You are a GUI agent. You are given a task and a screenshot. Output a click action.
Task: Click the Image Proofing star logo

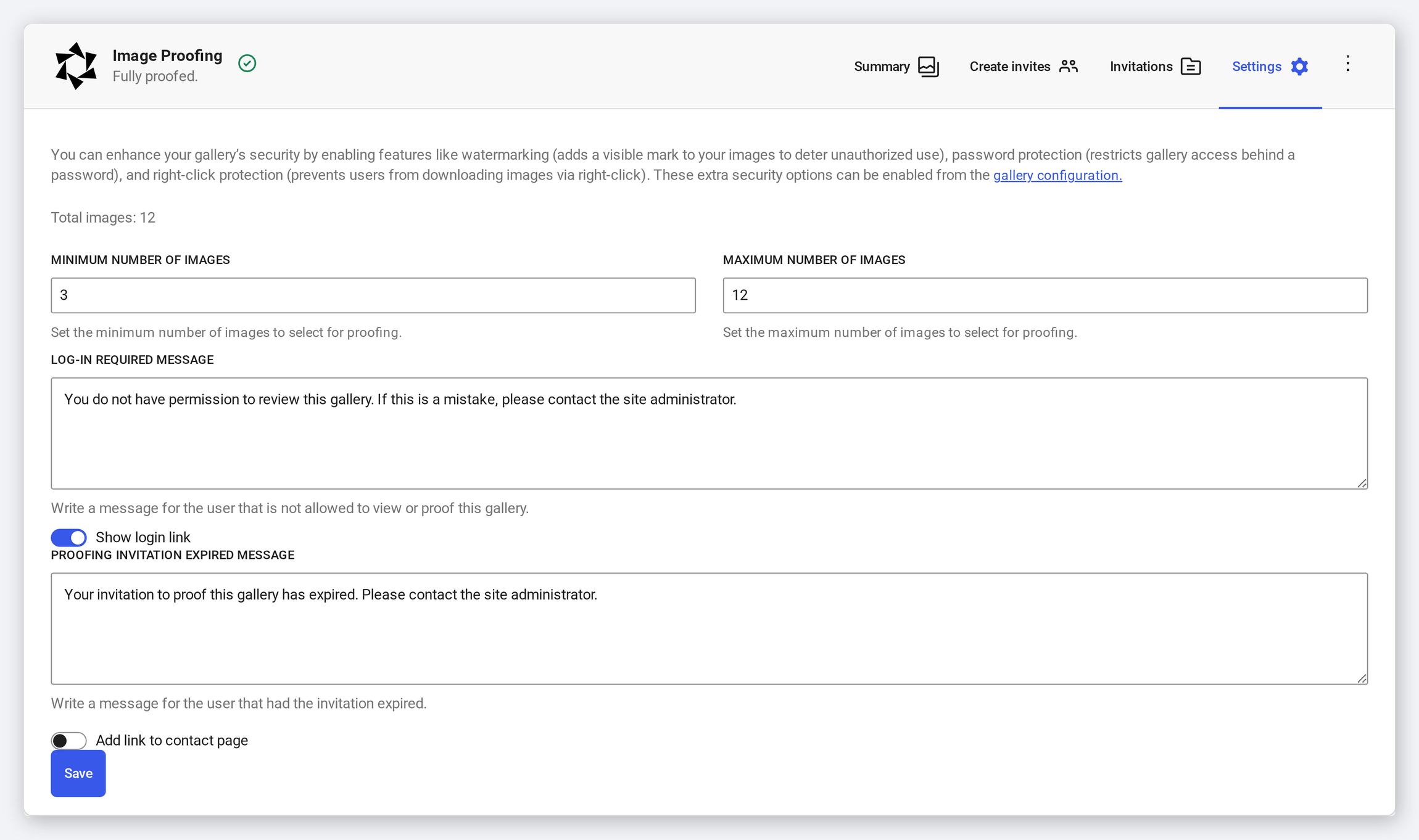pyautogui.click(x=76, y=66)
